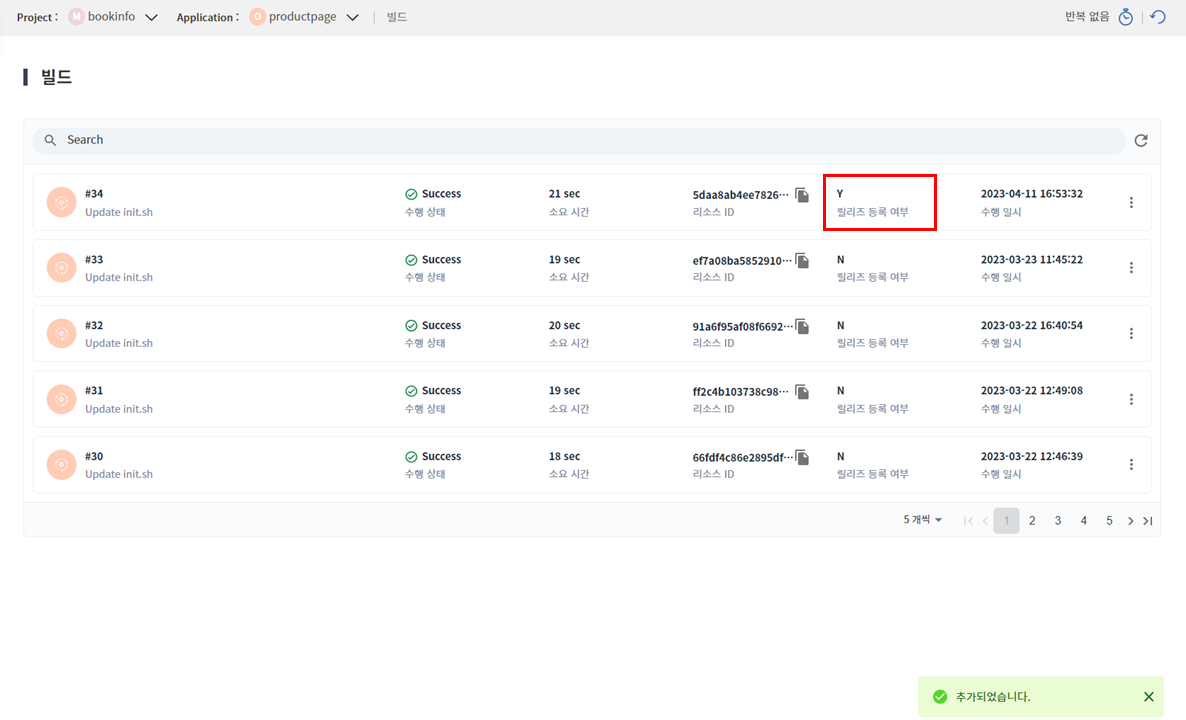Go to next page arrow
Viewport: 1186px width, 720px height.
[1130, 520]
